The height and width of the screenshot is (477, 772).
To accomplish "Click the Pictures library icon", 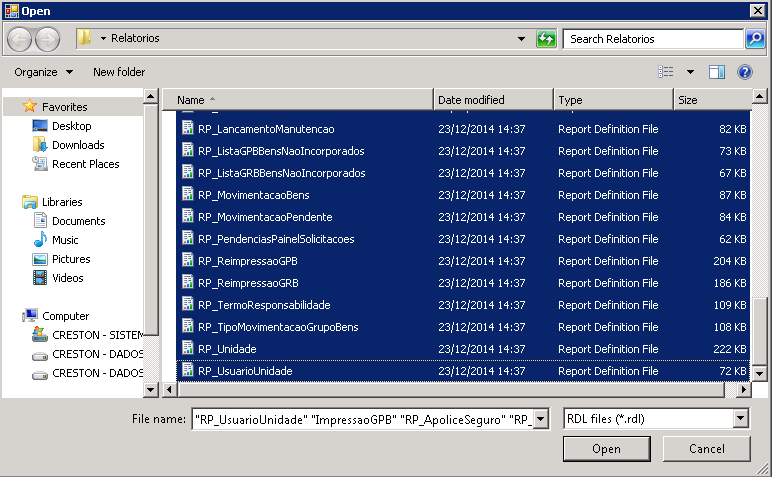I will pyautogui.click(x=40, y=259).
